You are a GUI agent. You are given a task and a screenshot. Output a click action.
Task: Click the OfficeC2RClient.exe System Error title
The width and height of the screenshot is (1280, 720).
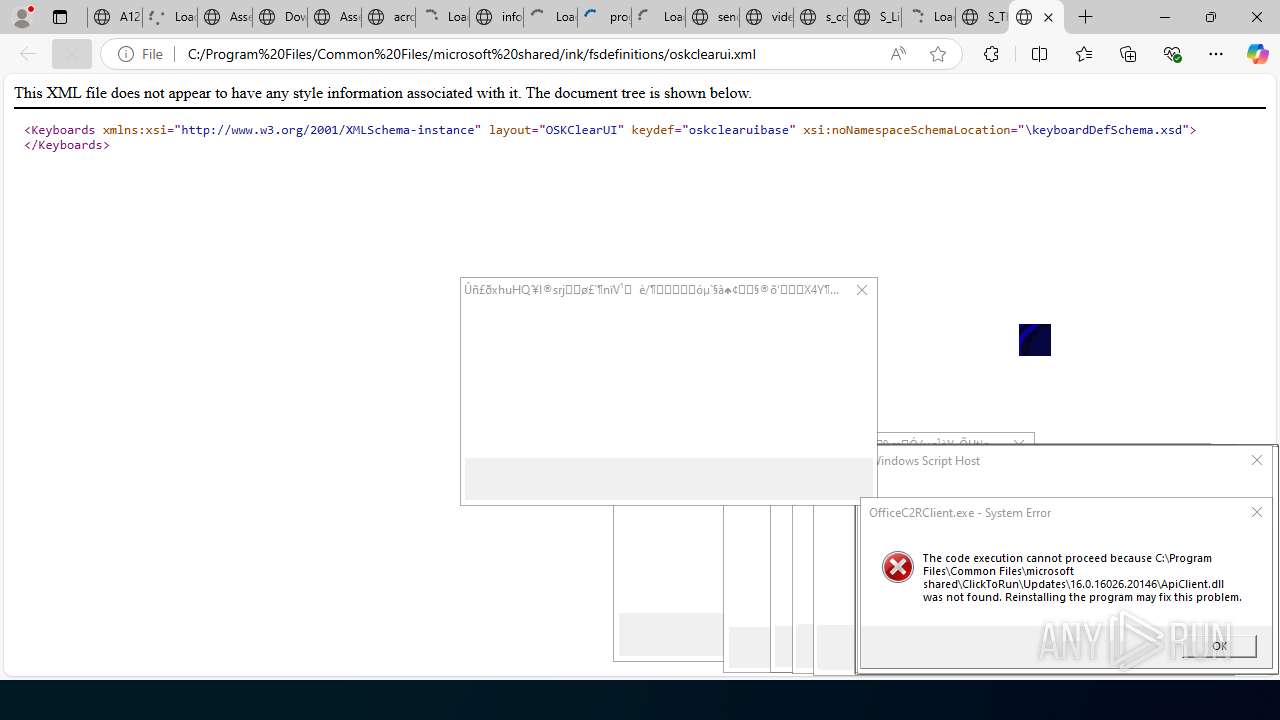(x=960, y=512)
